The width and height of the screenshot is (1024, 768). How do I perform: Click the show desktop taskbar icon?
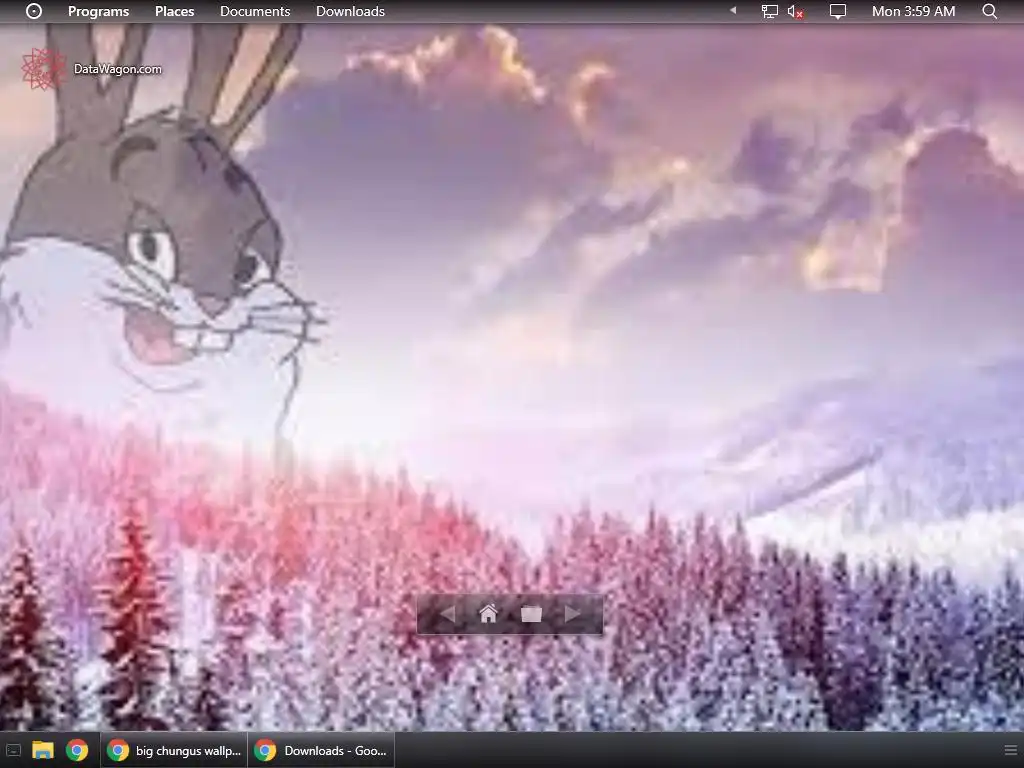pos(13,750)
